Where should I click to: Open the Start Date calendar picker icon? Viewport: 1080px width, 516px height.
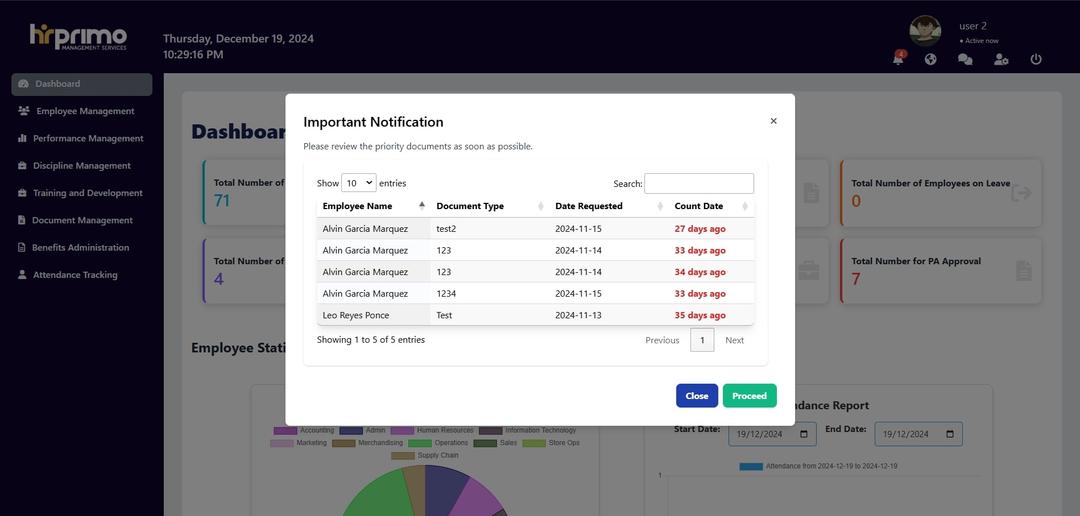click(804, 434)
